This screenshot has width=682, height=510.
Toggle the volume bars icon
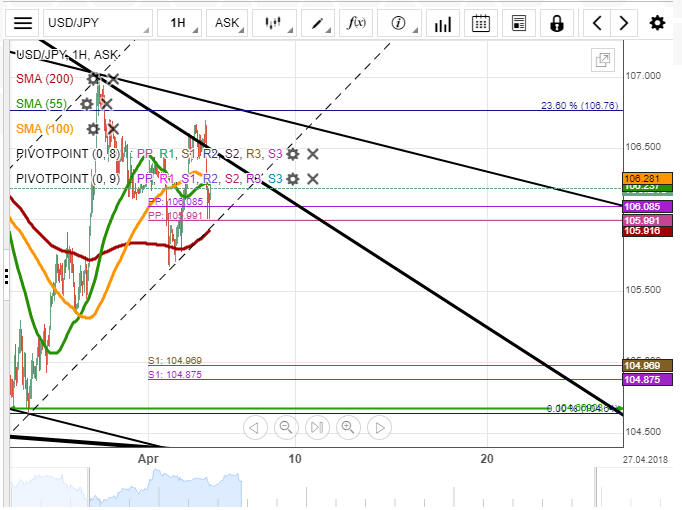click(x=443, y=23)
